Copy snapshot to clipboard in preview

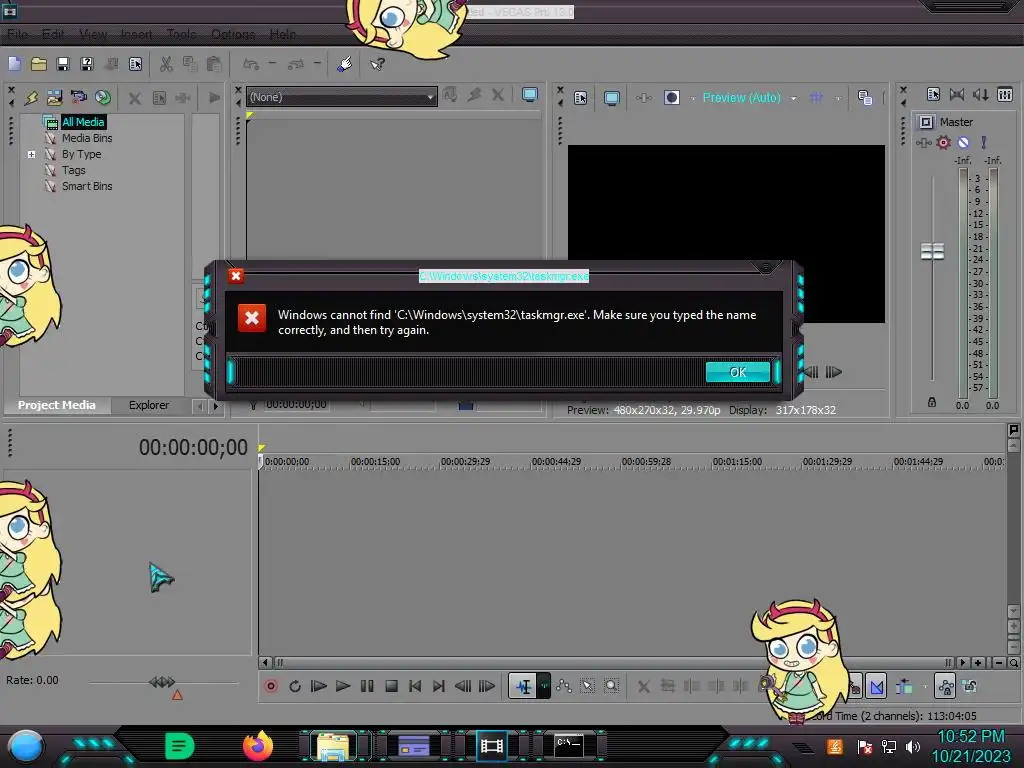[x=865, y=98]
